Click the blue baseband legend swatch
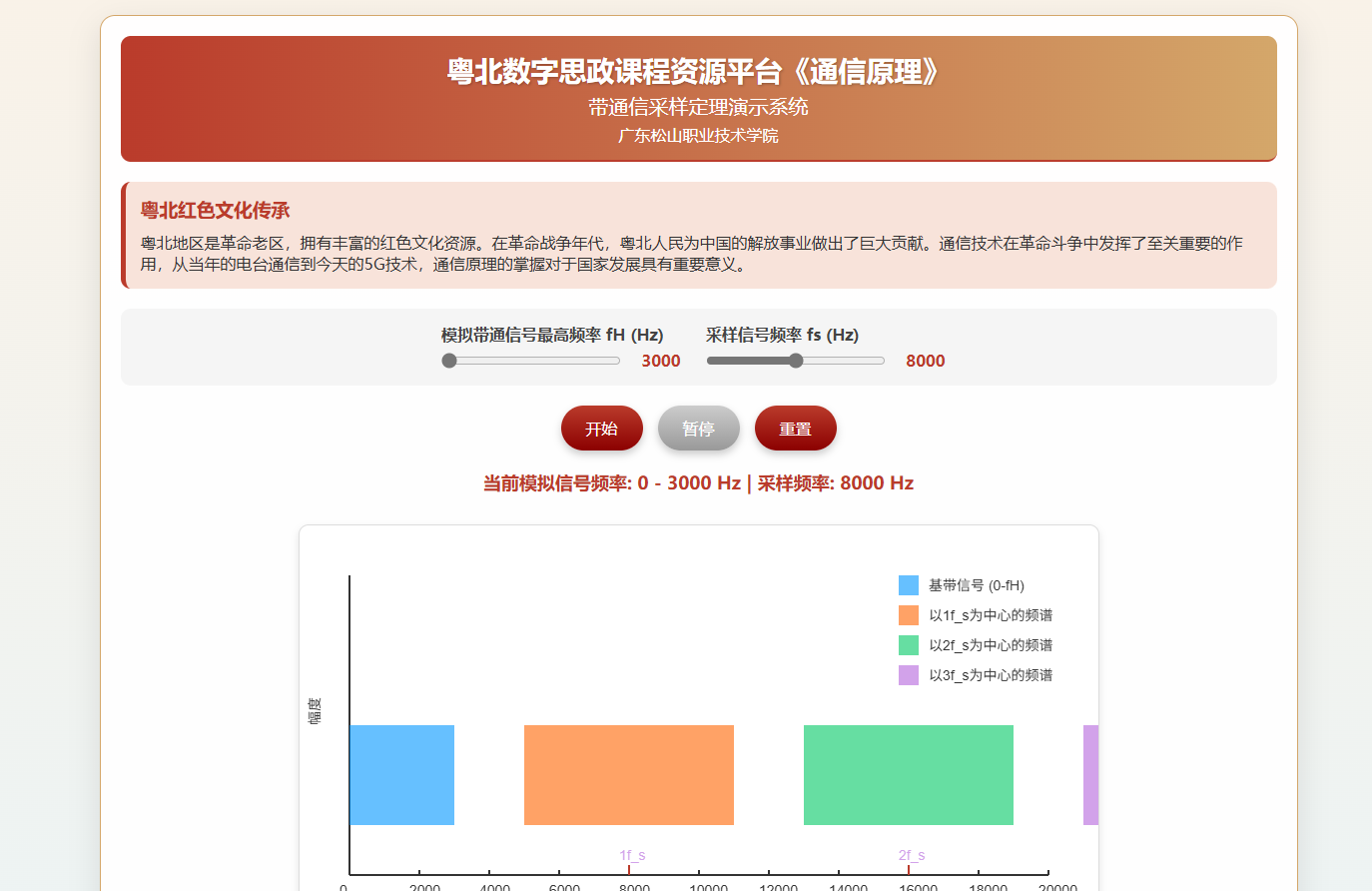Screen dimensions: 1372x891 908,585
